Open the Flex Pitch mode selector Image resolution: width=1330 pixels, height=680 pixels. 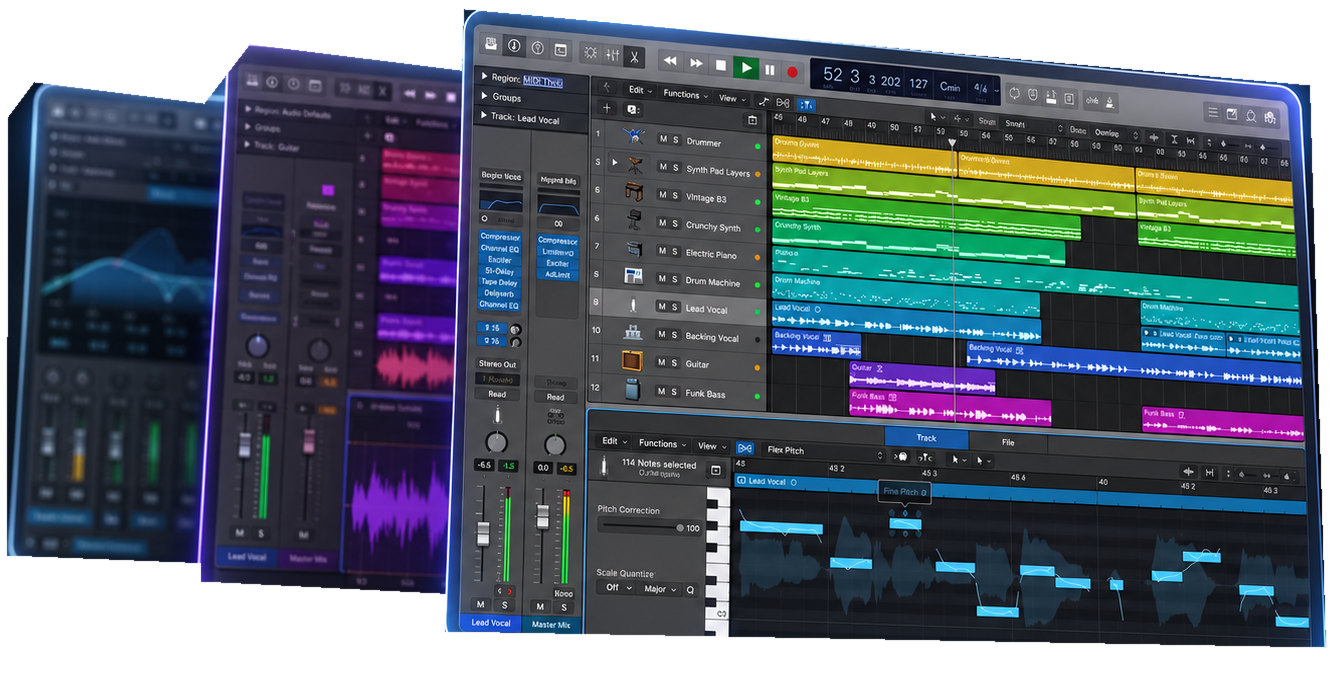(x=822, y=451)
